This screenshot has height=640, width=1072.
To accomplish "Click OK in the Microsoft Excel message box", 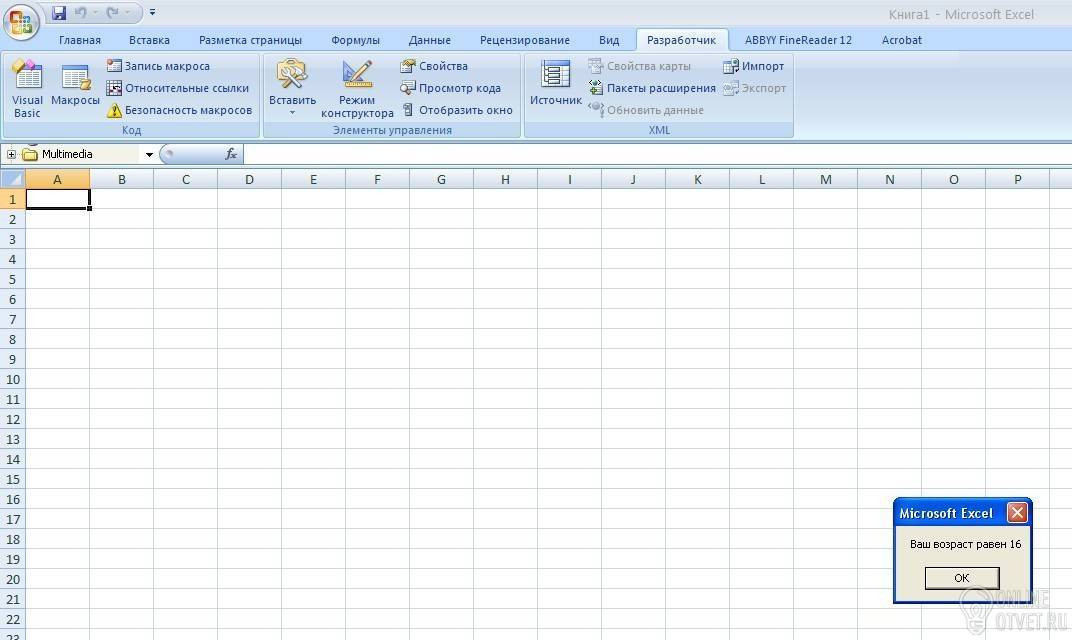I will 962,578.
